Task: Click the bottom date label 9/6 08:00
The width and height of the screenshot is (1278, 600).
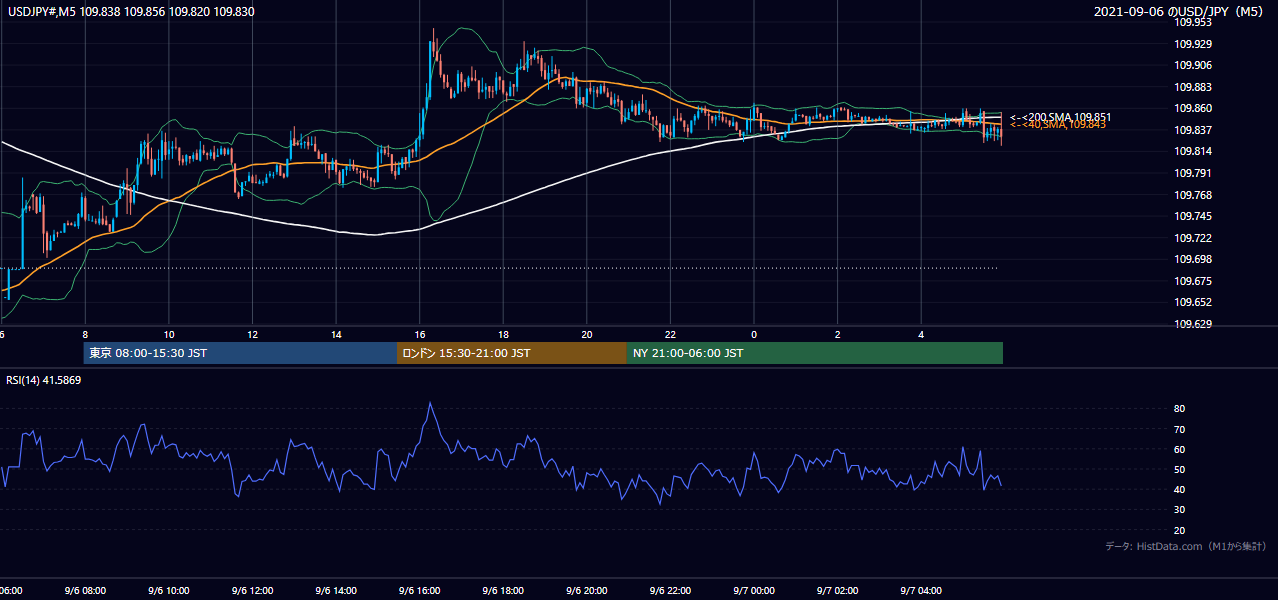Action: (x=84, y=591)
